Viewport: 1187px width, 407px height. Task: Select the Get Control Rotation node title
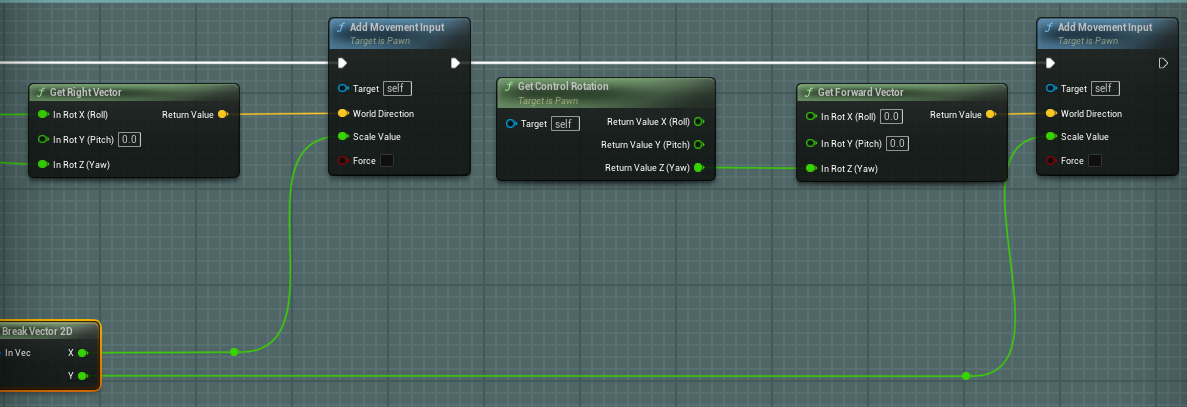point(563,86)
